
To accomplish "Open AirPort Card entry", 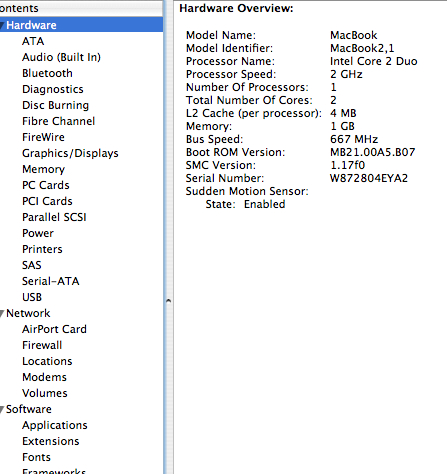I will click(x=54, y=329).
